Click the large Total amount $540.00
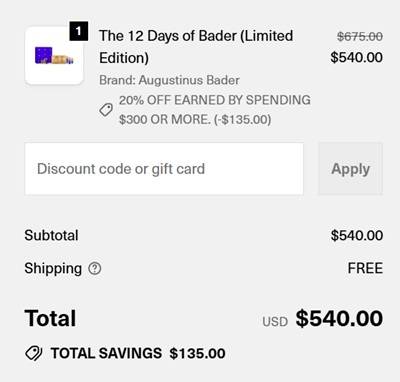This screenshot has width=400, height=382. [x=339, y=318]
